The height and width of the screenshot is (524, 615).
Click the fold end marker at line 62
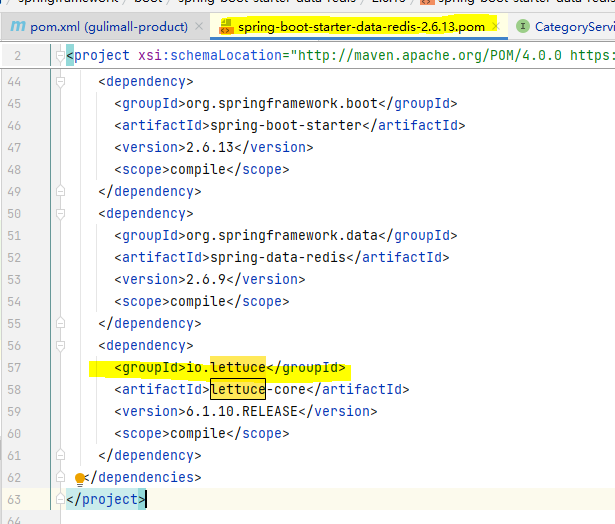[60, 477]
